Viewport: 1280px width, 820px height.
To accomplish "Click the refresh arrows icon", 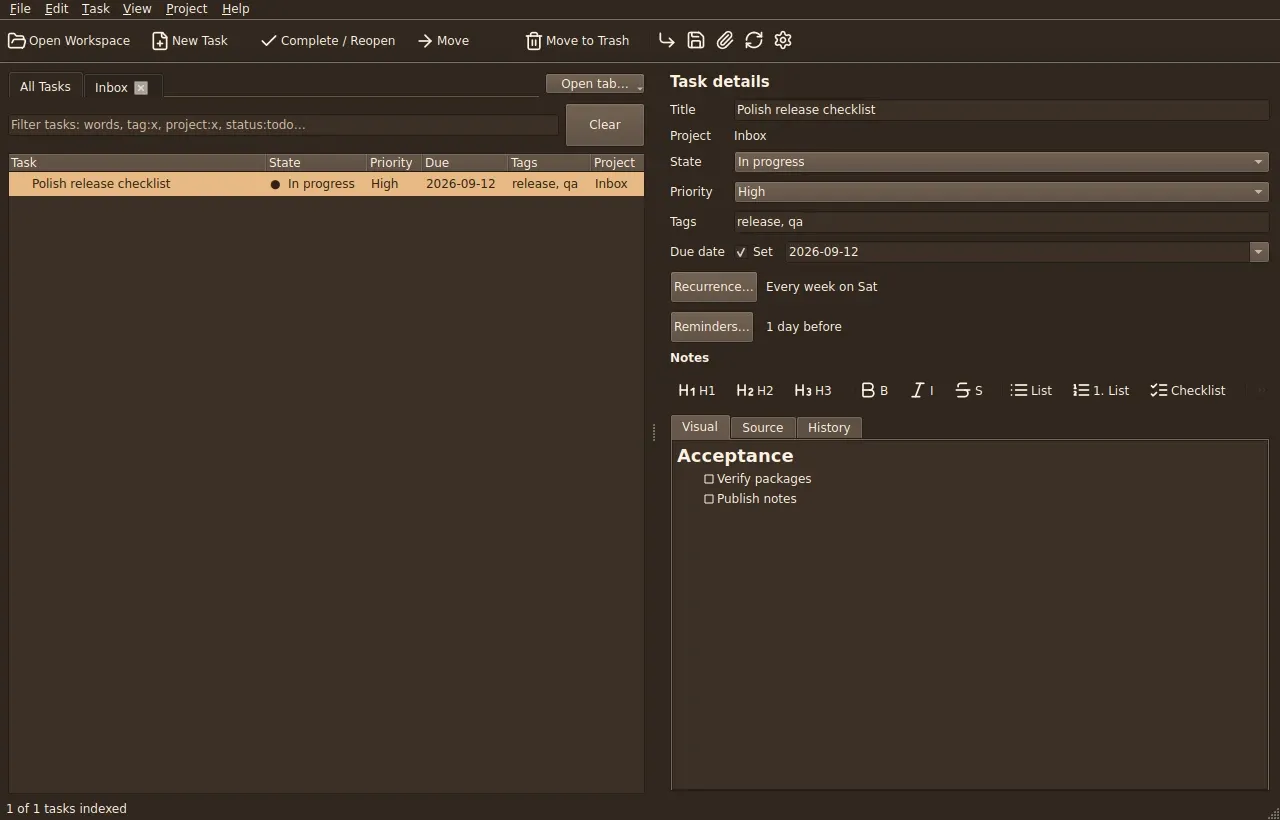I will click(x=754, y=41).
